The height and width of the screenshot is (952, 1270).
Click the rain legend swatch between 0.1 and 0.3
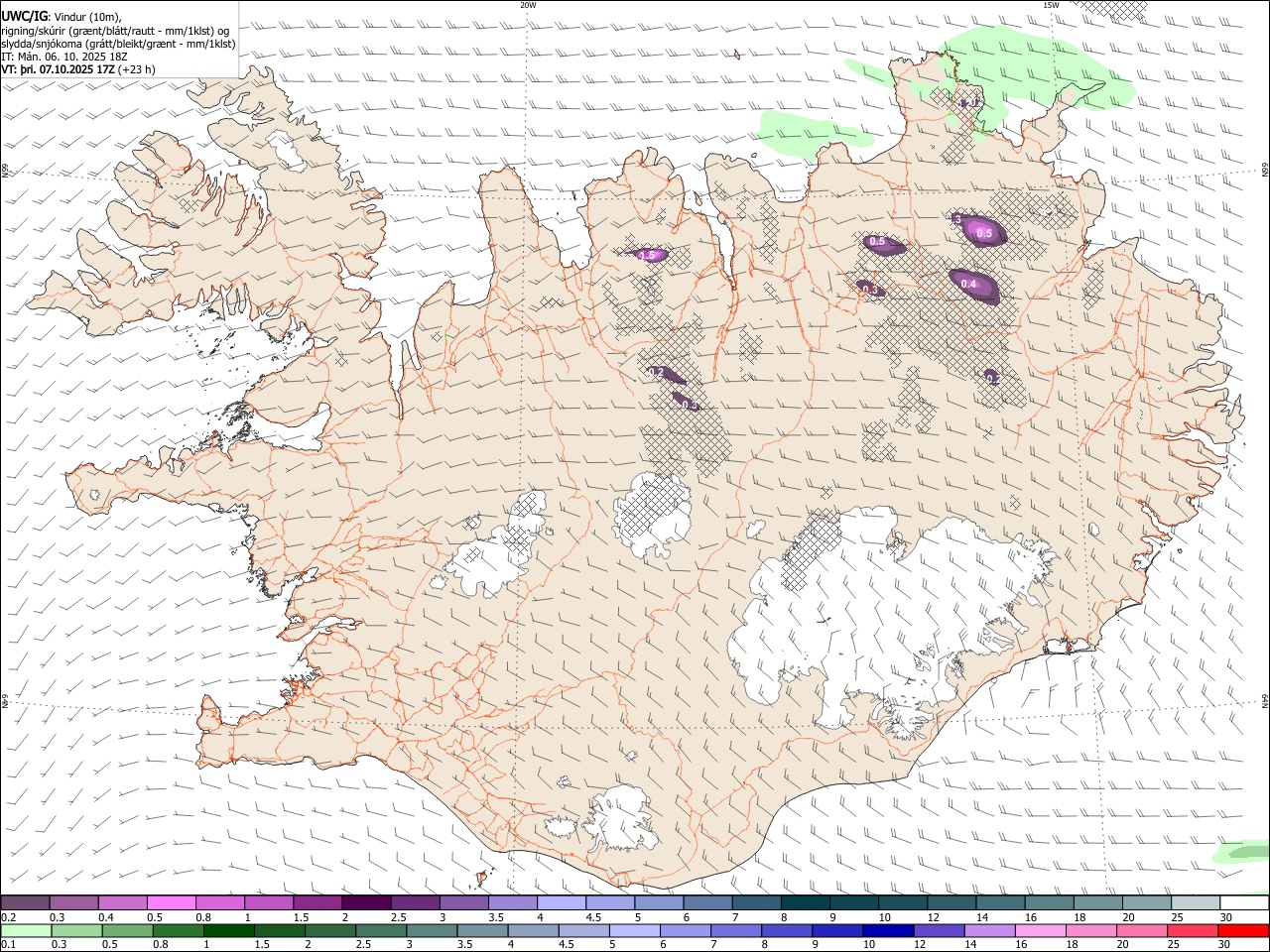(x=25, y=930)
